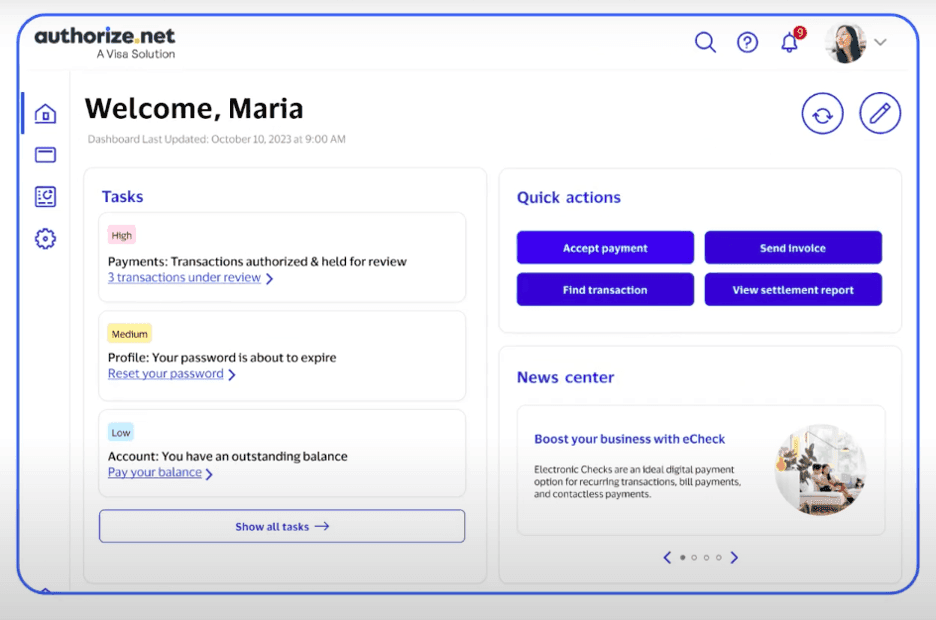The image size is (936, 620).
Task: Edit the dashboard using the pencil icon
Action: coord(879,113)
